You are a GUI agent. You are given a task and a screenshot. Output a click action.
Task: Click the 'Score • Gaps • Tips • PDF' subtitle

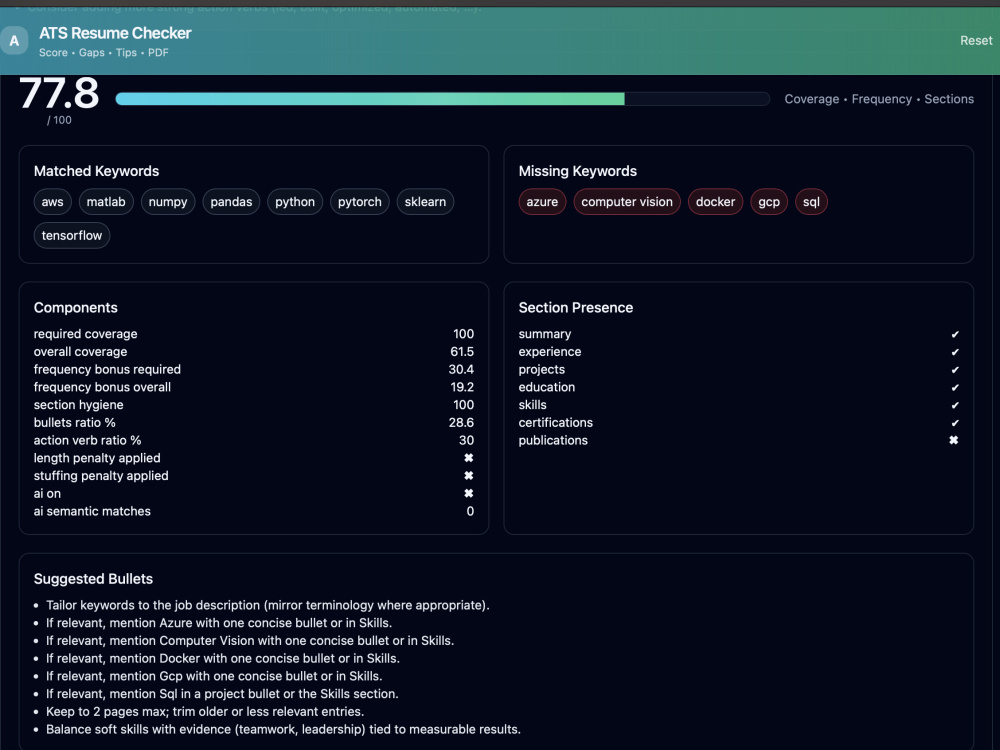103,52
